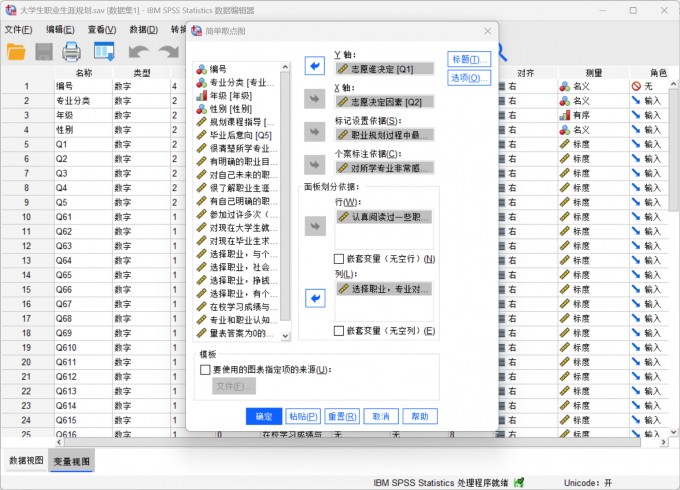
Task: Click the data grid vertical scrollbar down arrow
Action: [x=673, y=432]
